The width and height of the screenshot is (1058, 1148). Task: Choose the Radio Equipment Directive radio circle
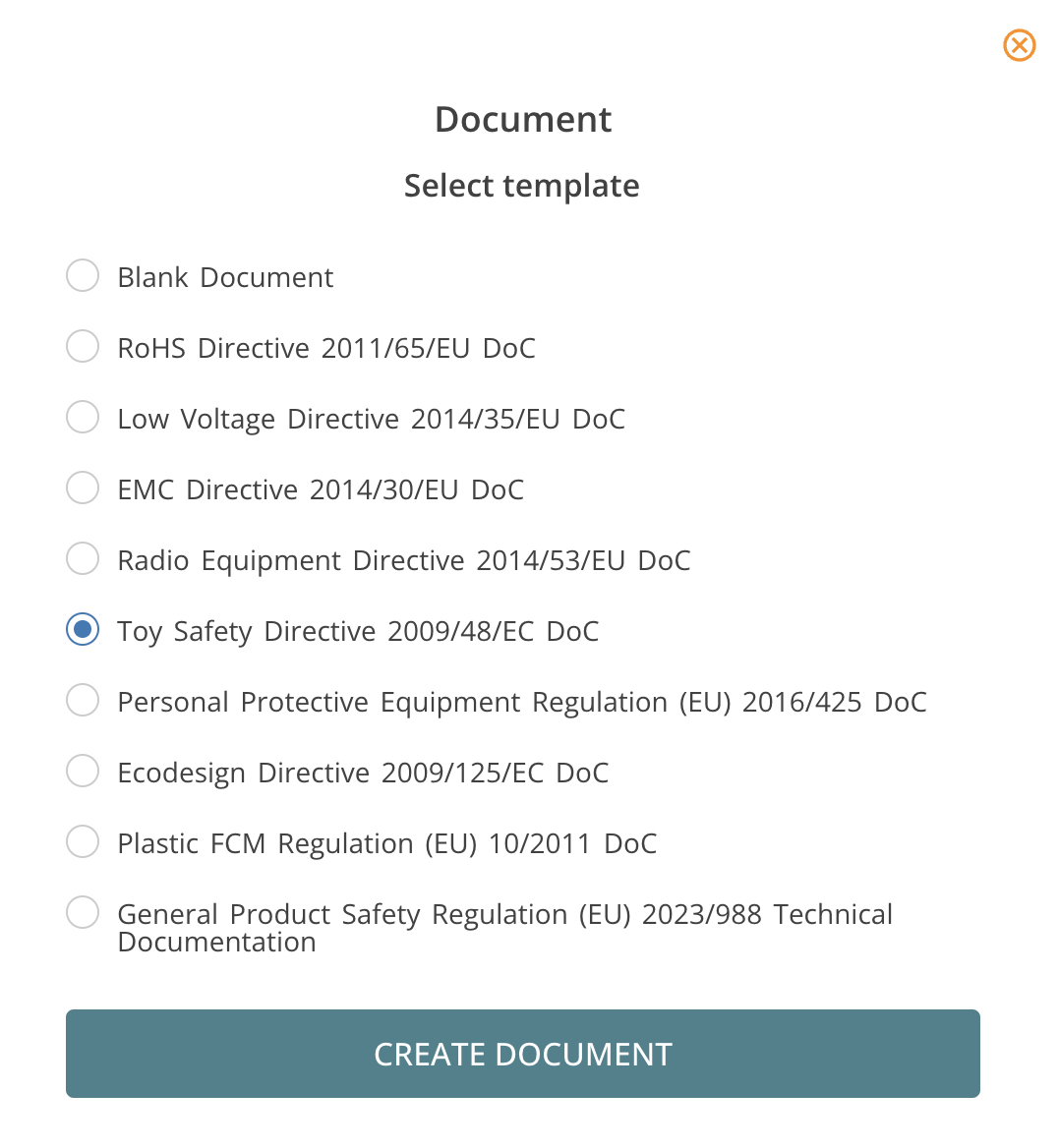[82, 558]
